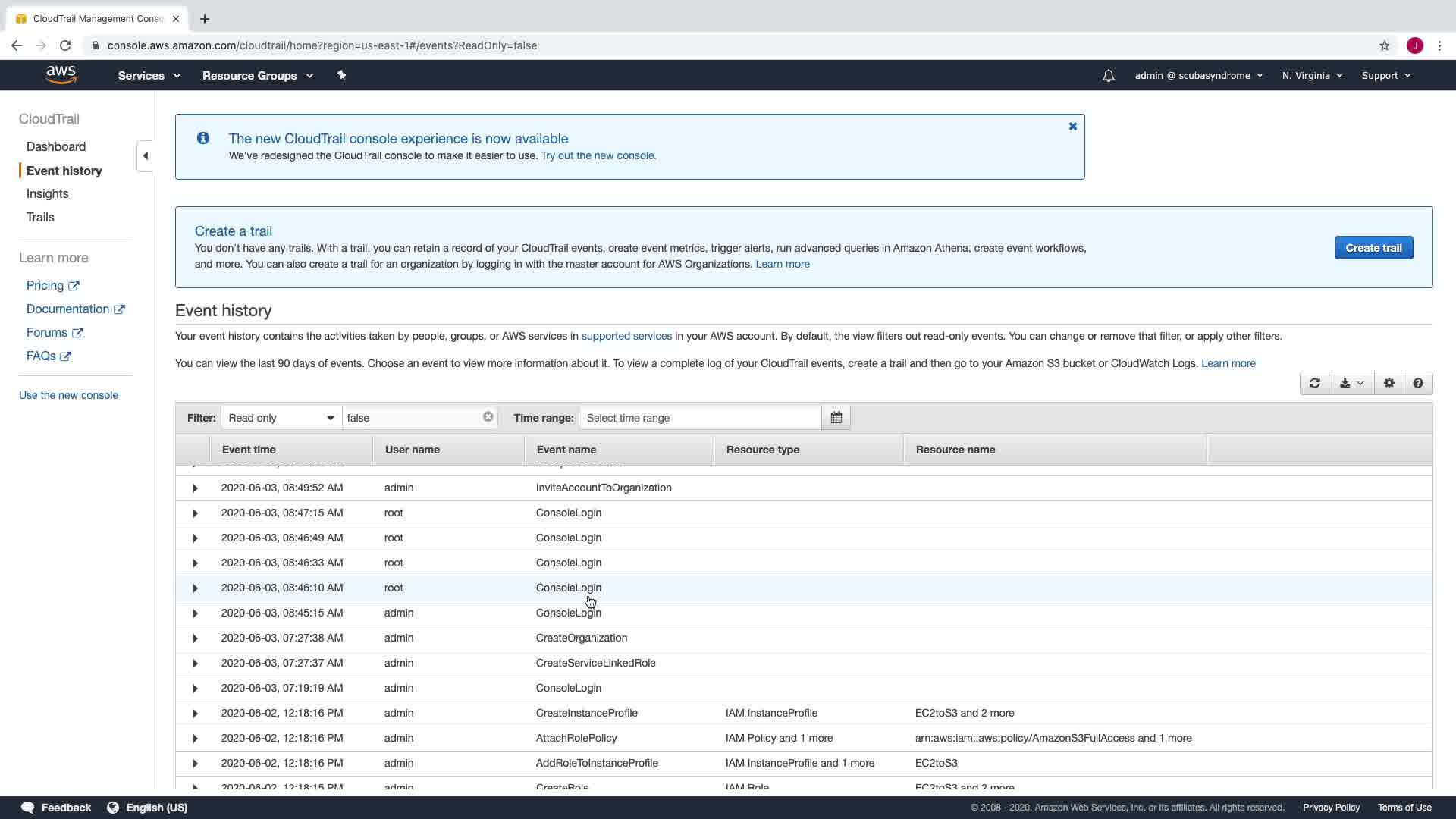The width and height of the screenshot is (1456, 819).
Task: Open the column settings gear icon
Action: [1389, 384]
